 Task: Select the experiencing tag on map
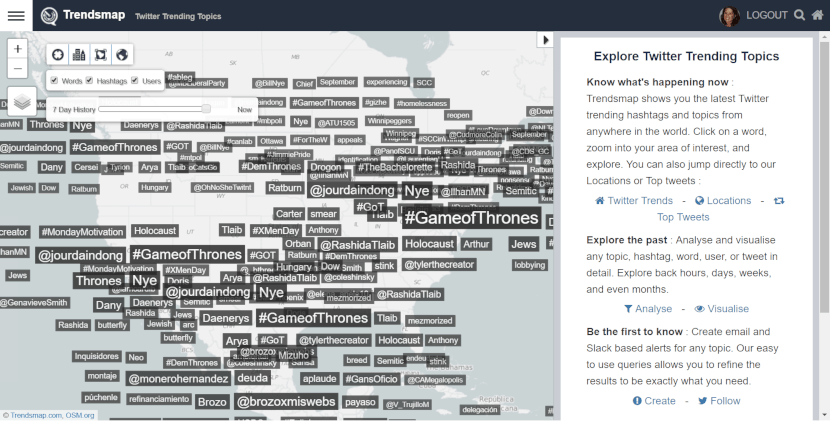[x=387, y=82]
